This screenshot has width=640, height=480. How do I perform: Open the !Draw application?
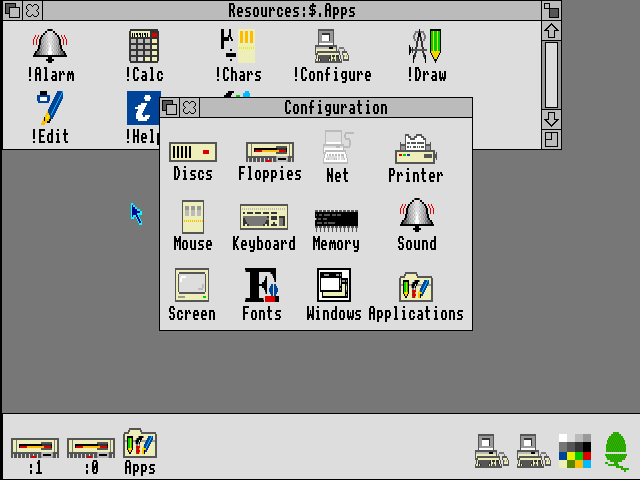pos(426,47)
